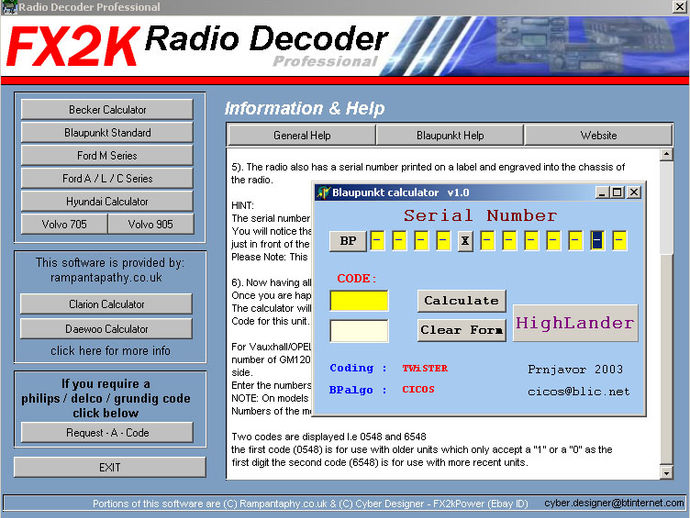Open the Website tab
The image size is (690, 518).
(598, 135)
